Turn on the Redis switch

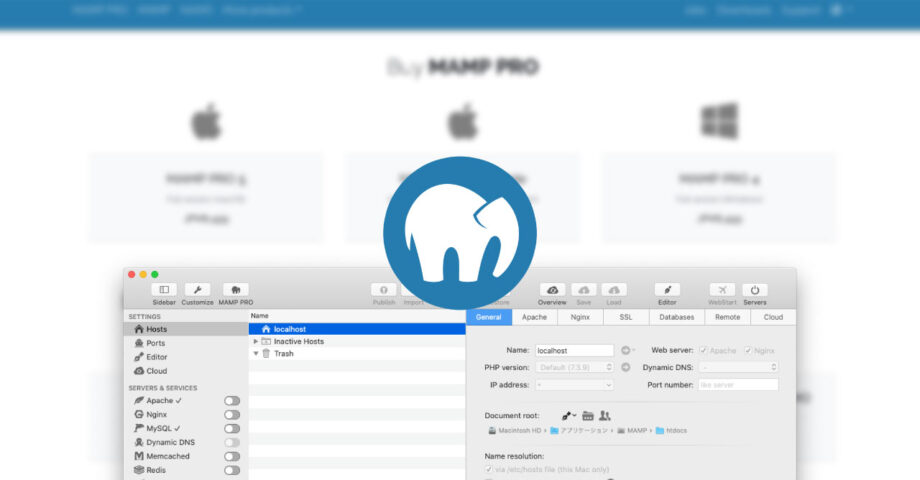[232, 470]
